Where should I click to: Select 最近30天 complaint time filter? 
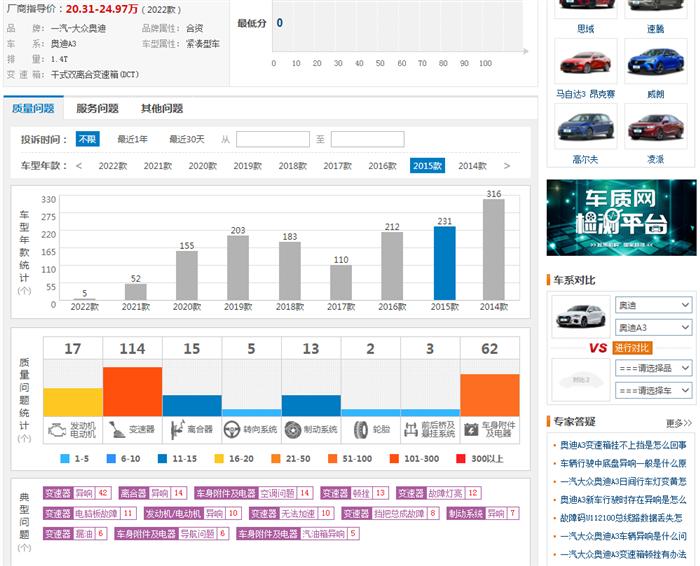[x=187, y=139]
